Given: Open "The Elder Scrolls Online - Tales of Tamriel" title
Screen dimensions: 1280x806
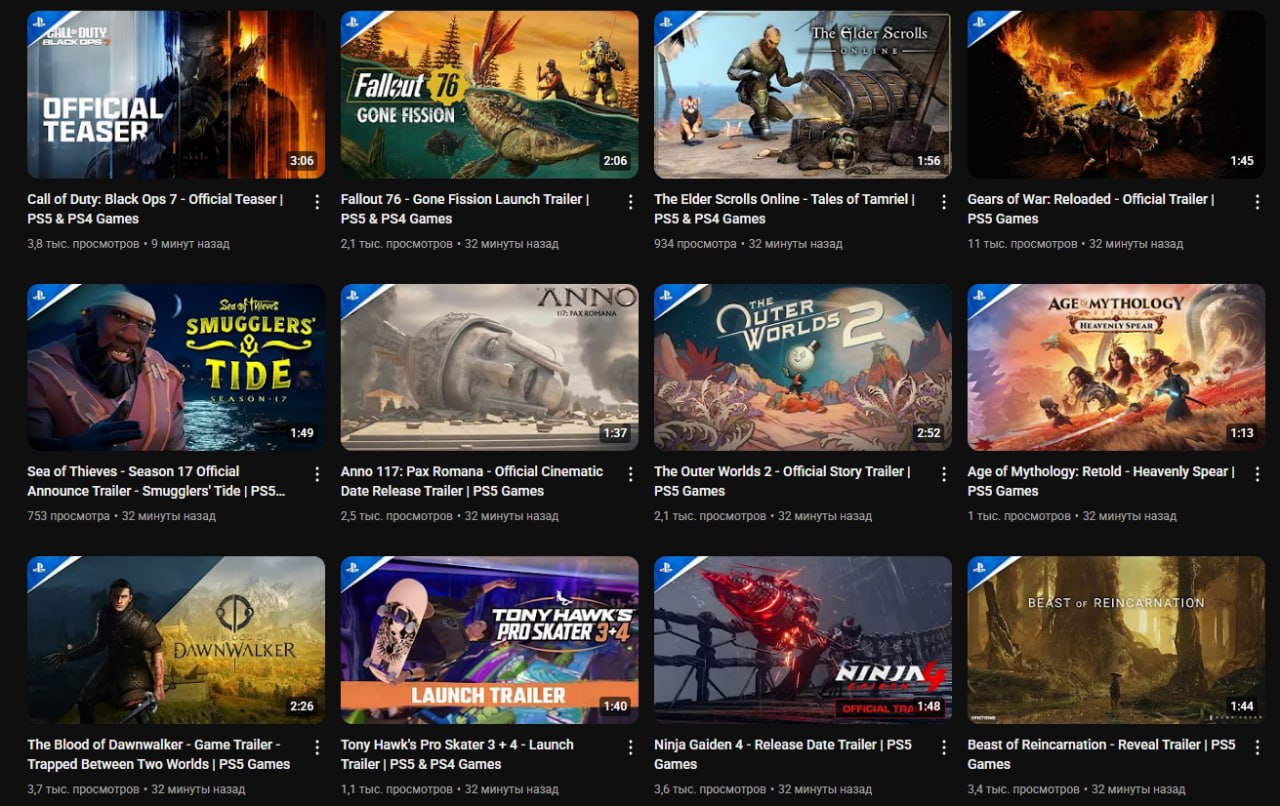Looking at the screenshot, I should (x=785, y=209).
